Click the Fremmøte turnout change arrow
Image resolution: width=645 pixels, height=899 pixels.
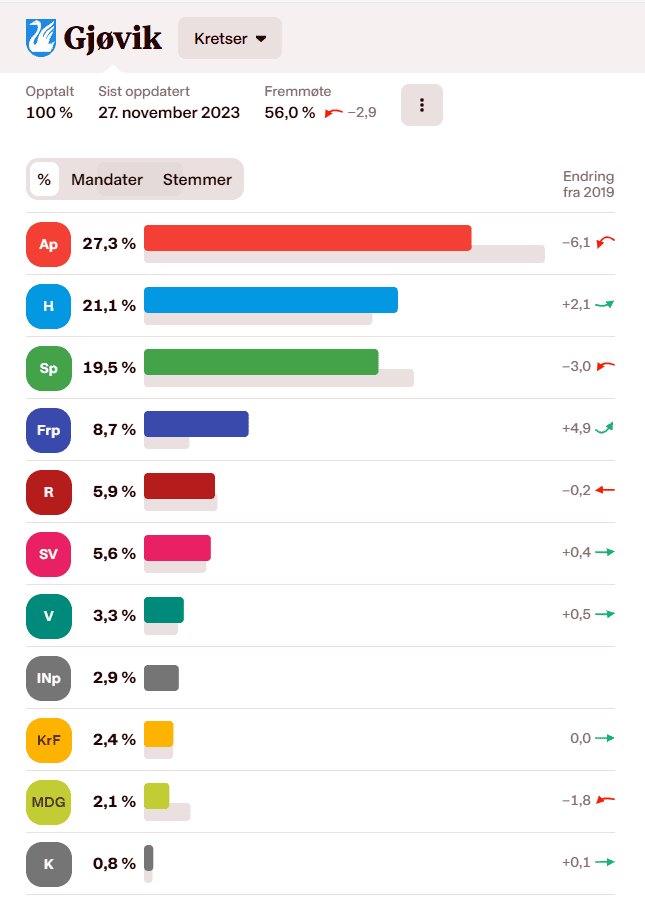pos(334,113)
